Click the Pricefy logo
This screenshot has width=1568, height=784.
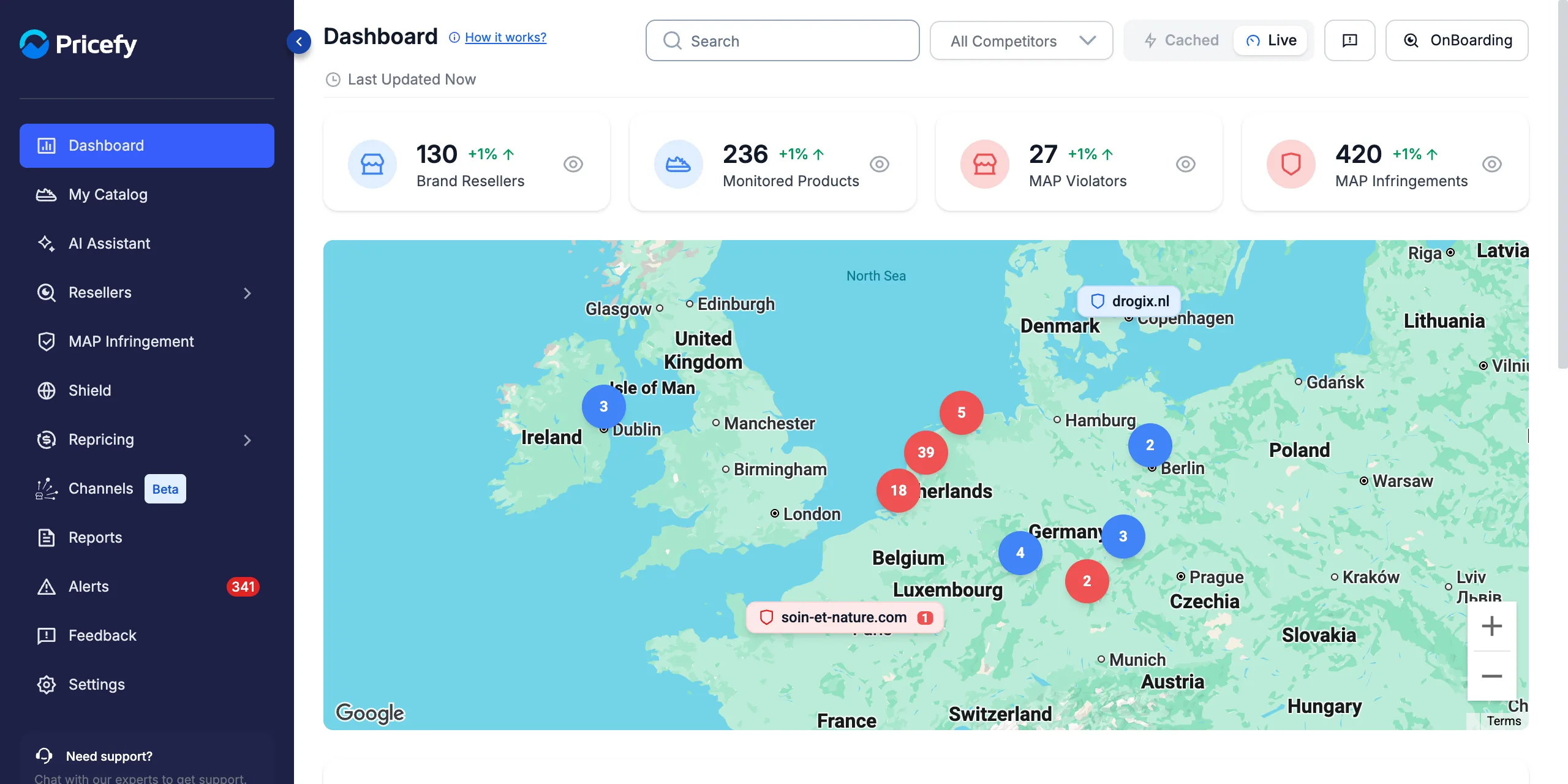point(78,44)
